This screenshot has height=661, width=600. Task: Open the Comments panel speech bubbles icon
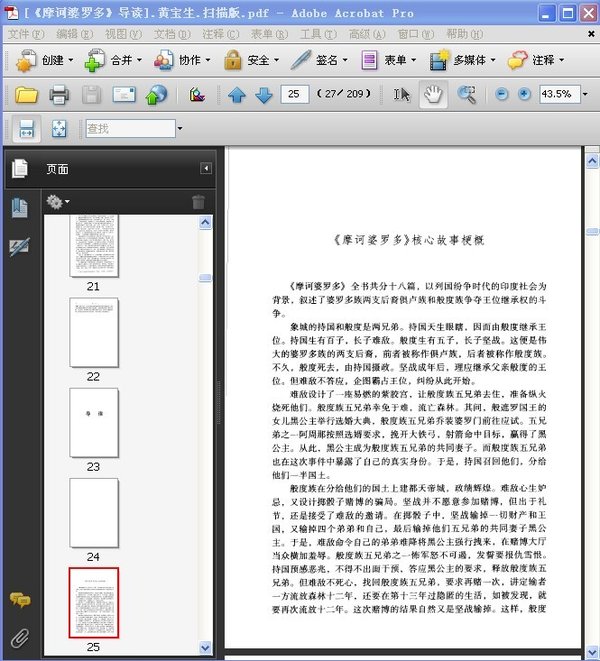[20, 599]
